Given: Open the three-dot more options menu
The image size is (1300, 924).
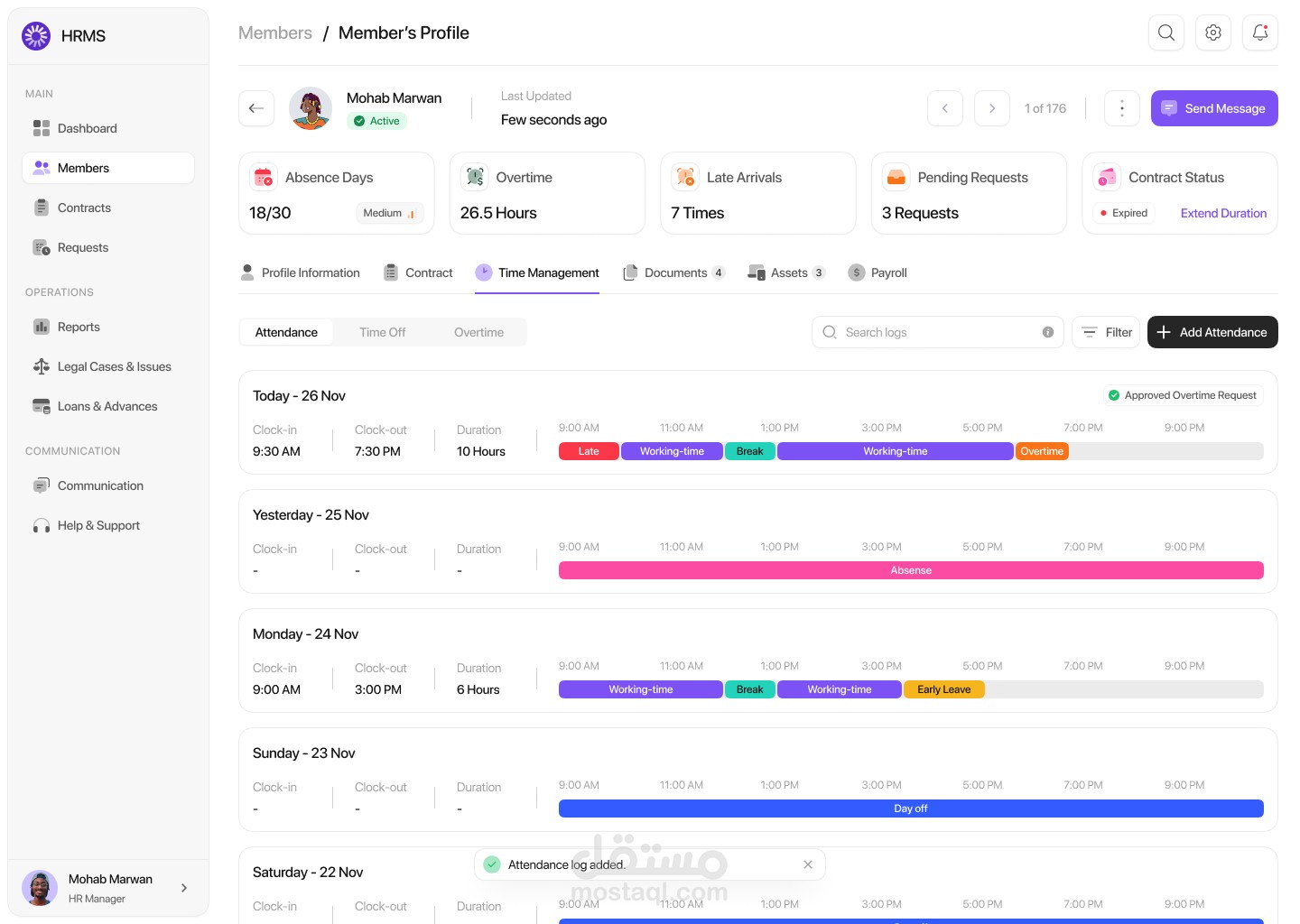Looking at the screenshot, I should tap(1122, 108).
